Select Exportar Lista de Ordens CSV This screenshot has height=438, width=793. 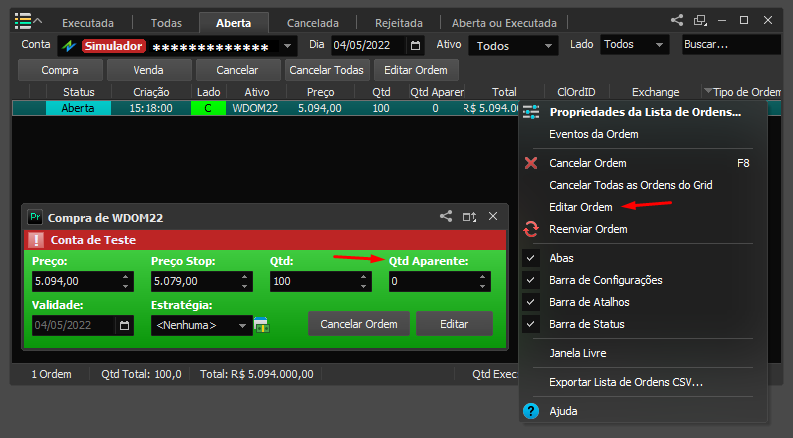[626, 382]
